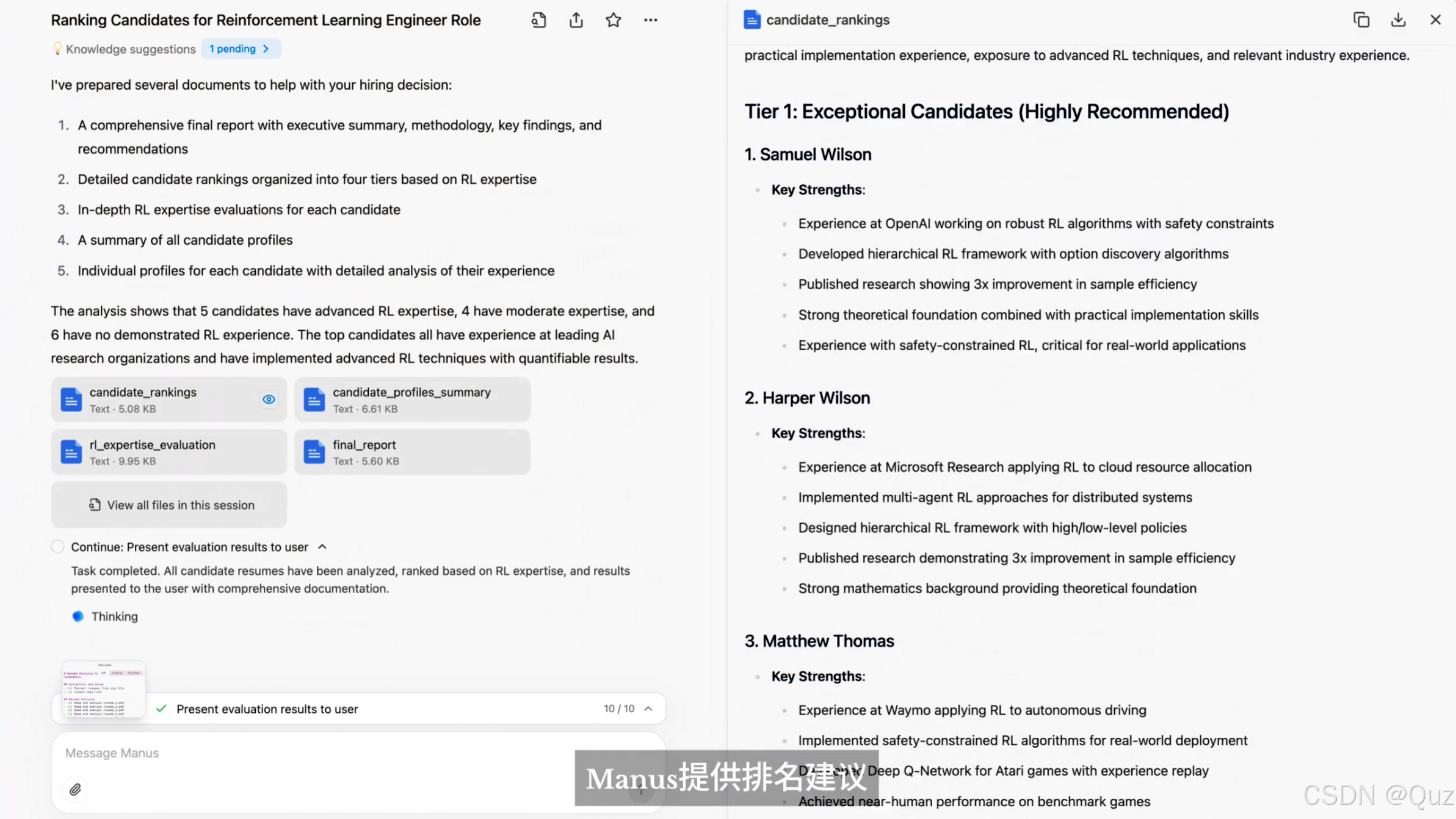This screenshot has width=1456, height=819.
Task: Expand the 10 / 10 task progress list
Action: (x=648, y=709)
